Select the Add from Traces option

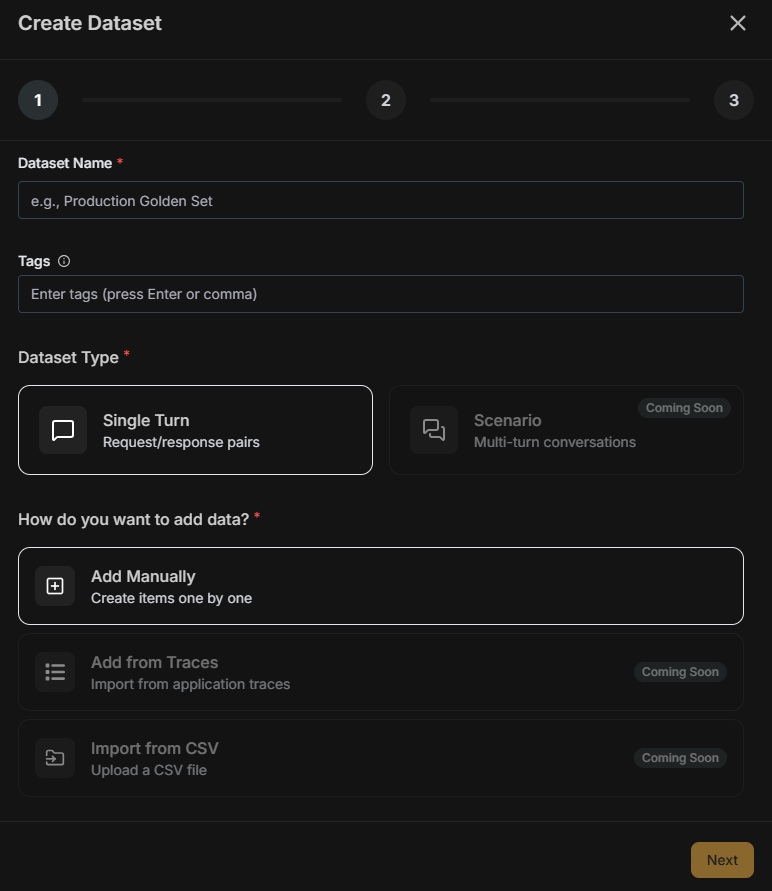[380, 672]
